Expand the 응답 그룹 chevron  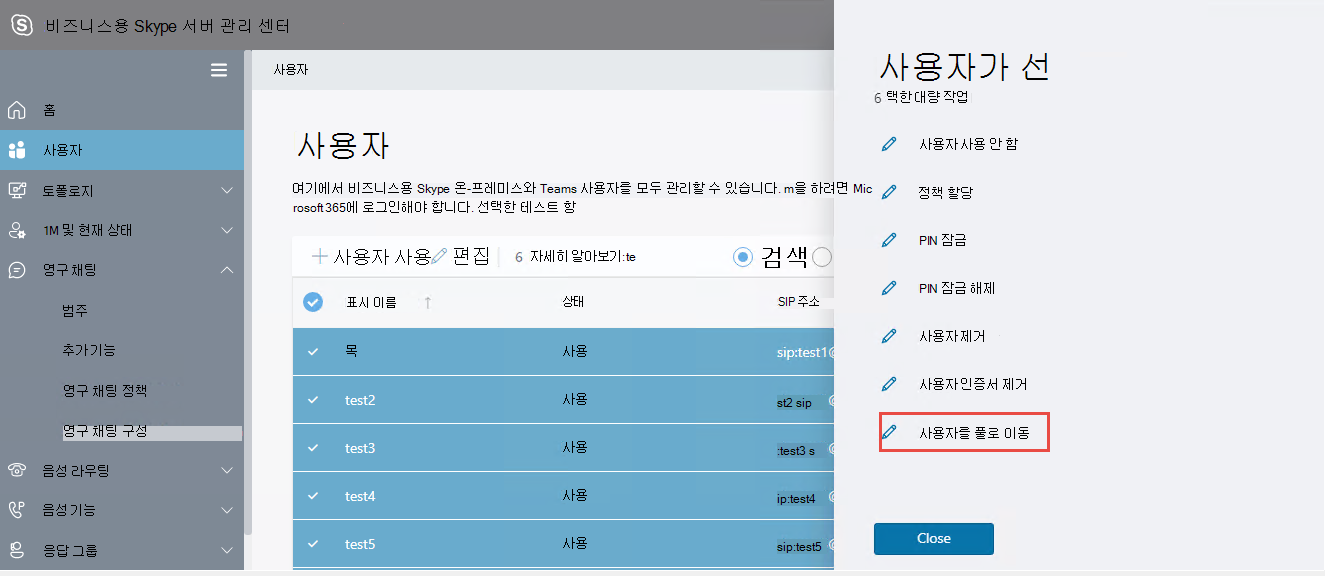click(227, 550)
